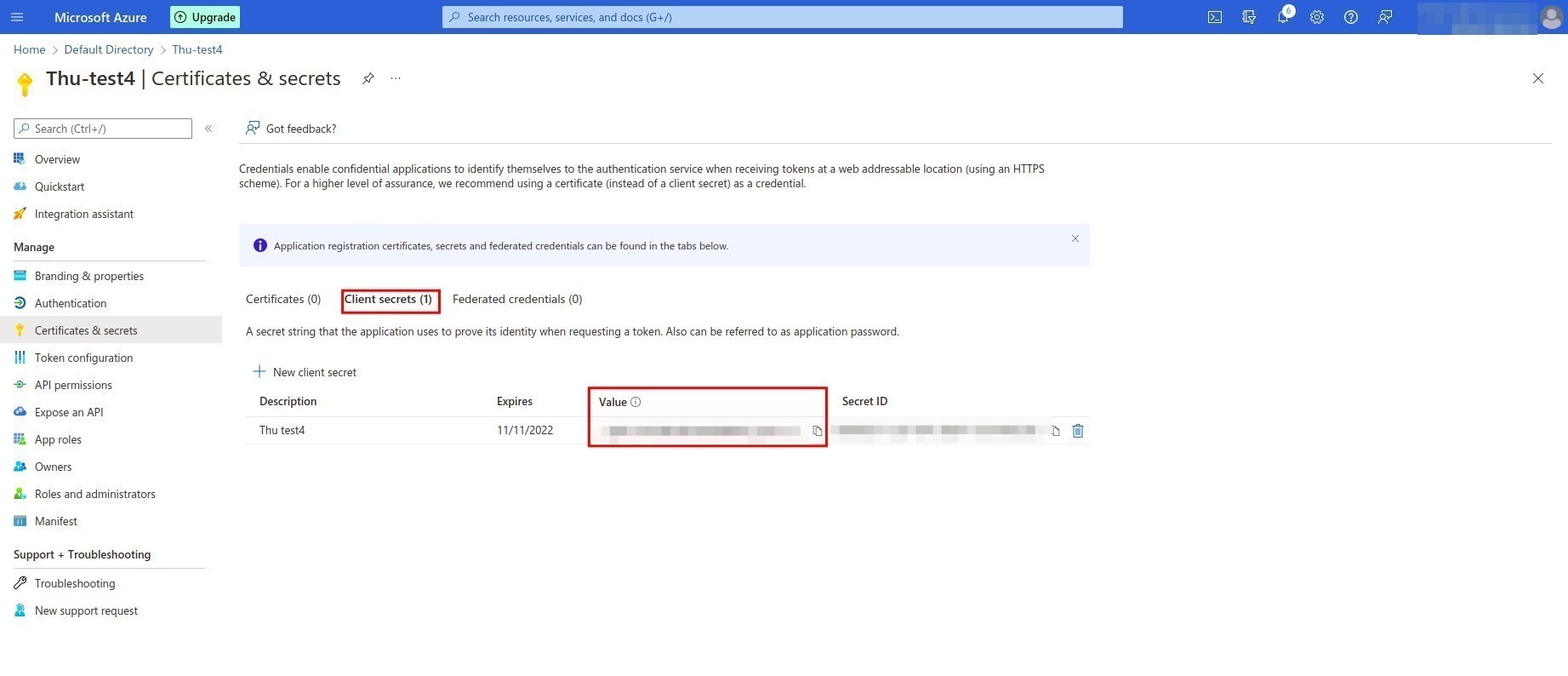Dismiss the information banner

click(x=1075, y=238)
